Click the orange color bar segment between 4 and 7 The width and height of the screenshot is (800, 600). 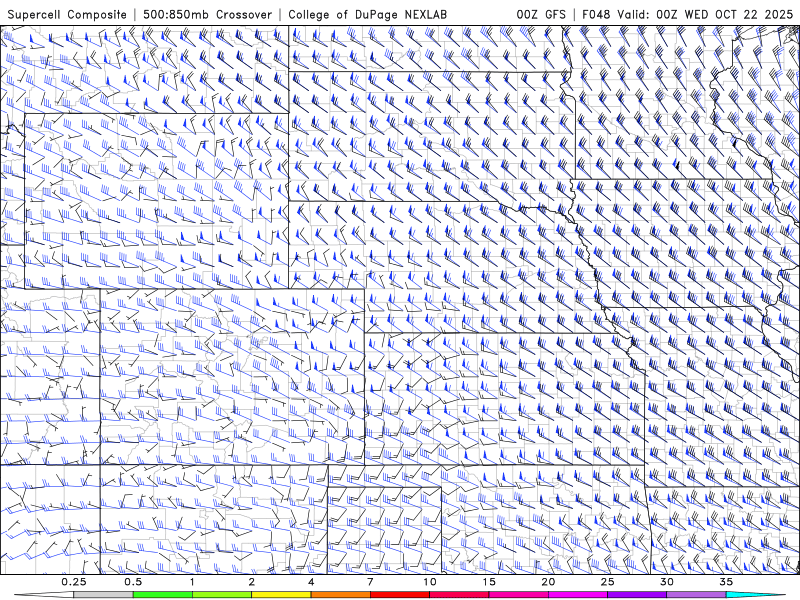pyautogui.click(x=340, y=595)
